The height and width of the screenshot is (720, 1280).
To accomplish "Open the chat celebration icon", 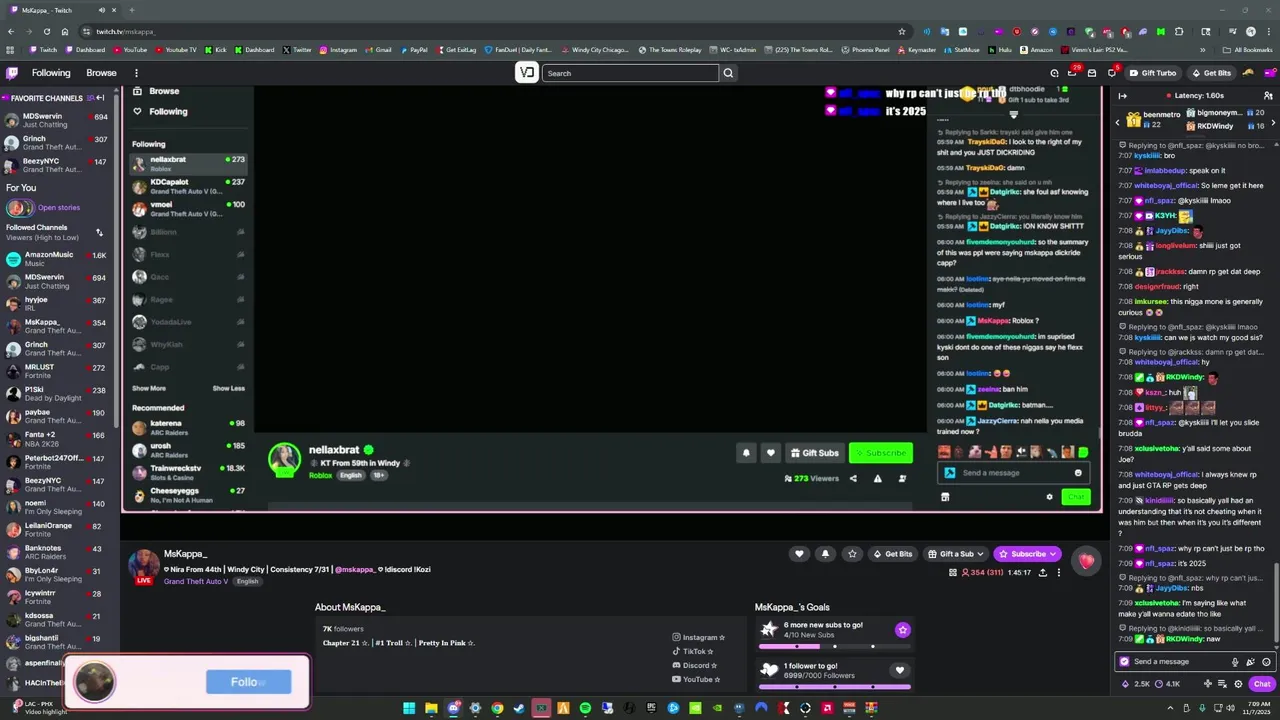I will [1250, 662].
